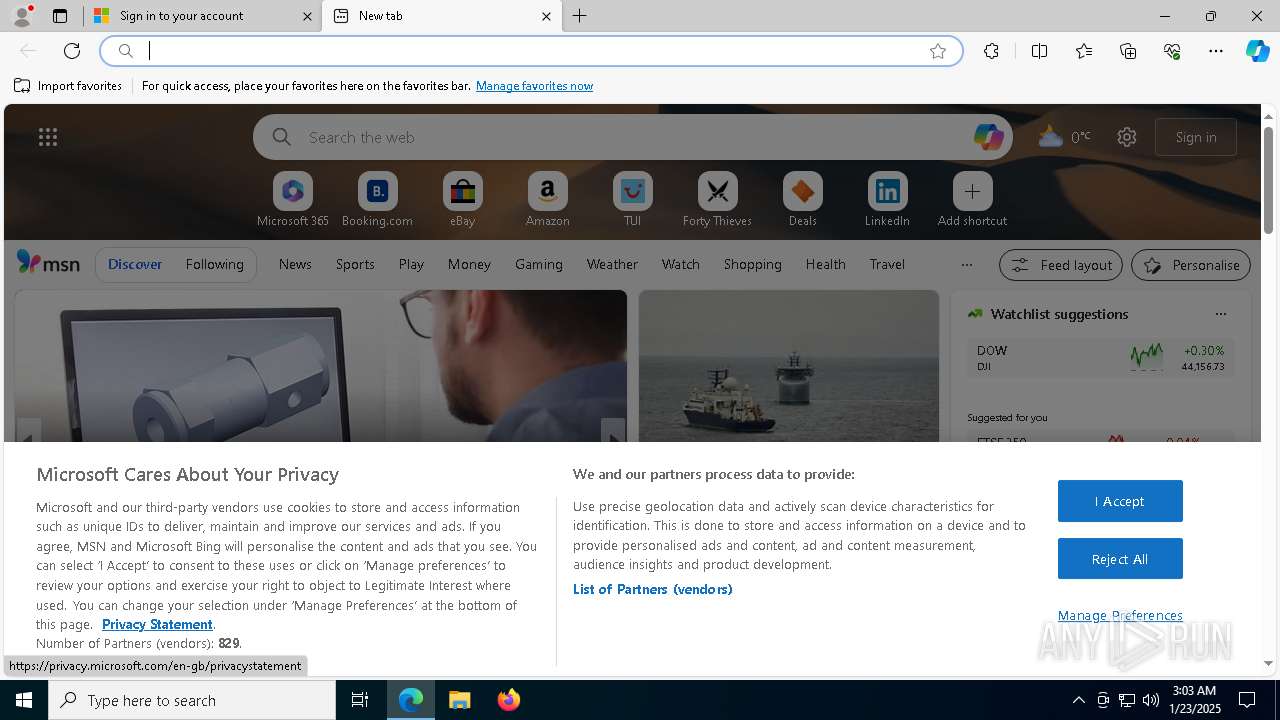This screenshot has height=720, width=1280.
Task: Open the weather 0°C widget
Action: tap(1064, 137)
